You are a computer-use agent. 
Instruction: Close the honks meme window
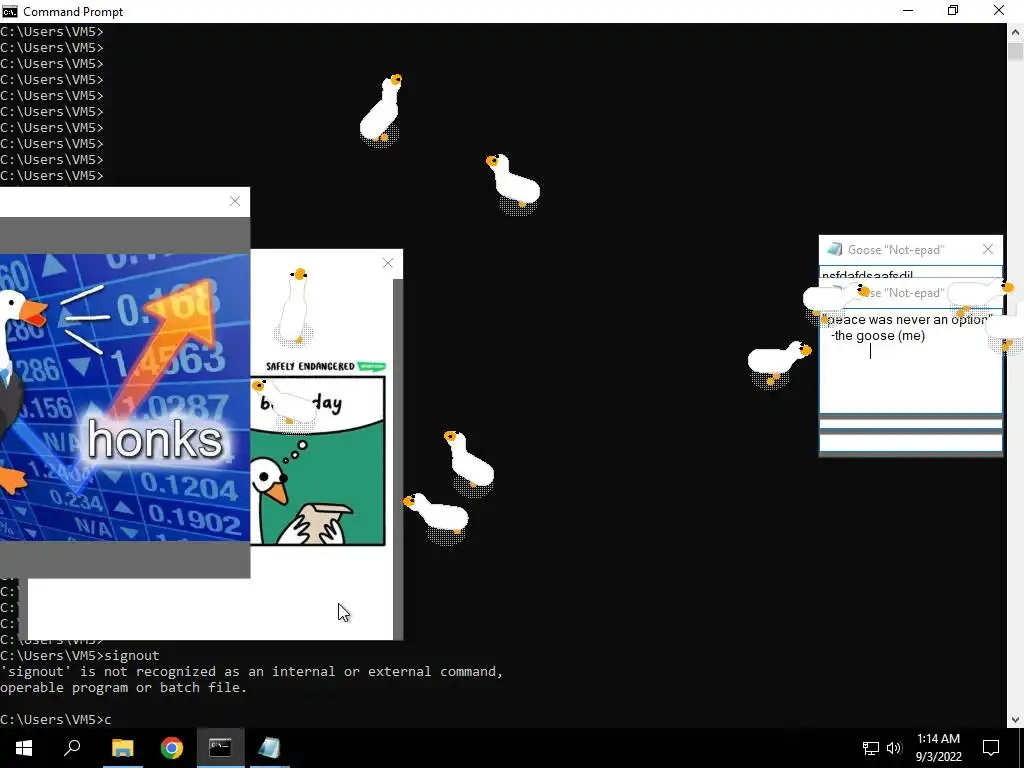(235, 202)
